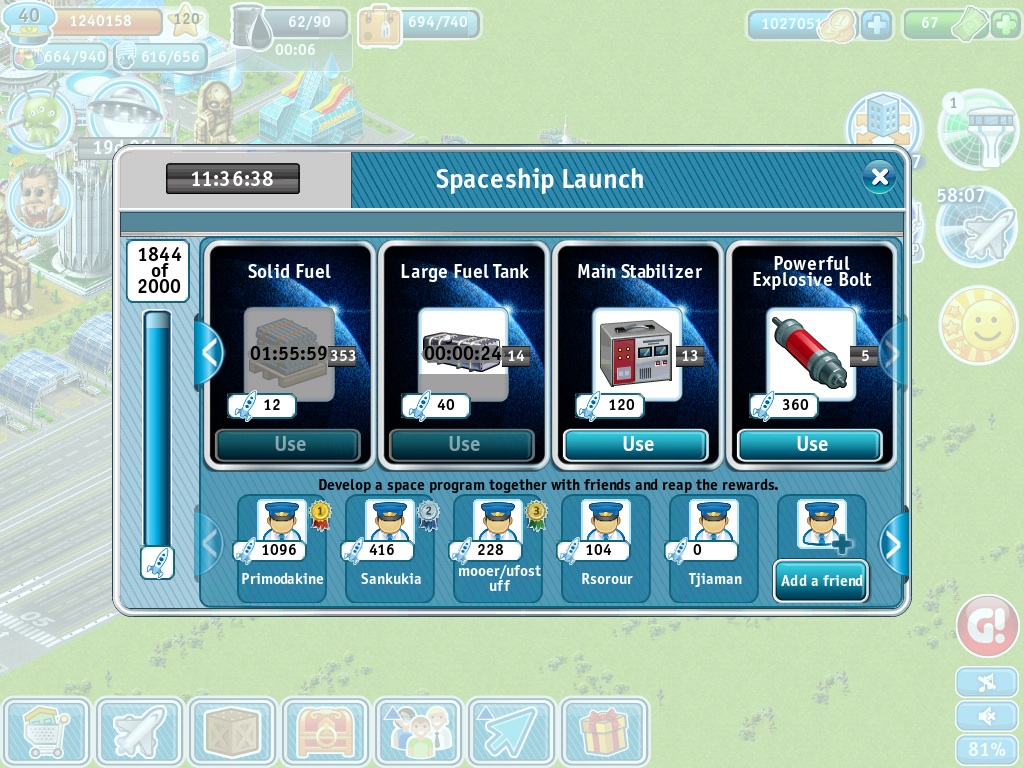Open the airplane fleet icon in bottom bar

point(139,731)
